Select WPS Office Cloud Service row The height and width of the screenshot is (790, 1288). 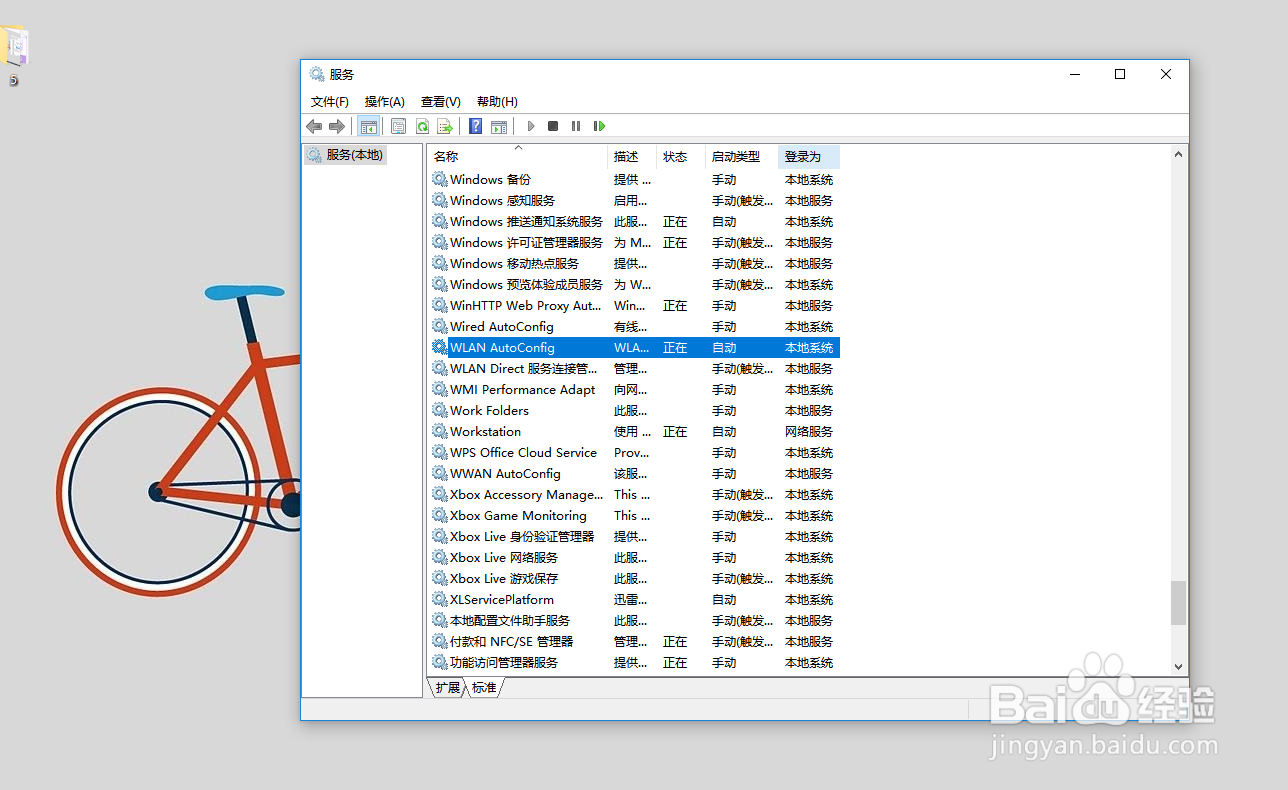[634, 452]
